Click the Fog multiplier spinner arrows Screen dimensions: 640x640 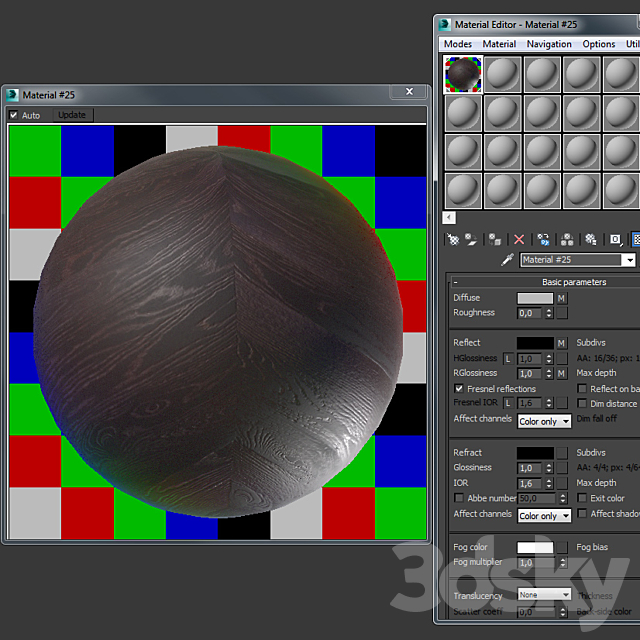(x=563, y=562)
